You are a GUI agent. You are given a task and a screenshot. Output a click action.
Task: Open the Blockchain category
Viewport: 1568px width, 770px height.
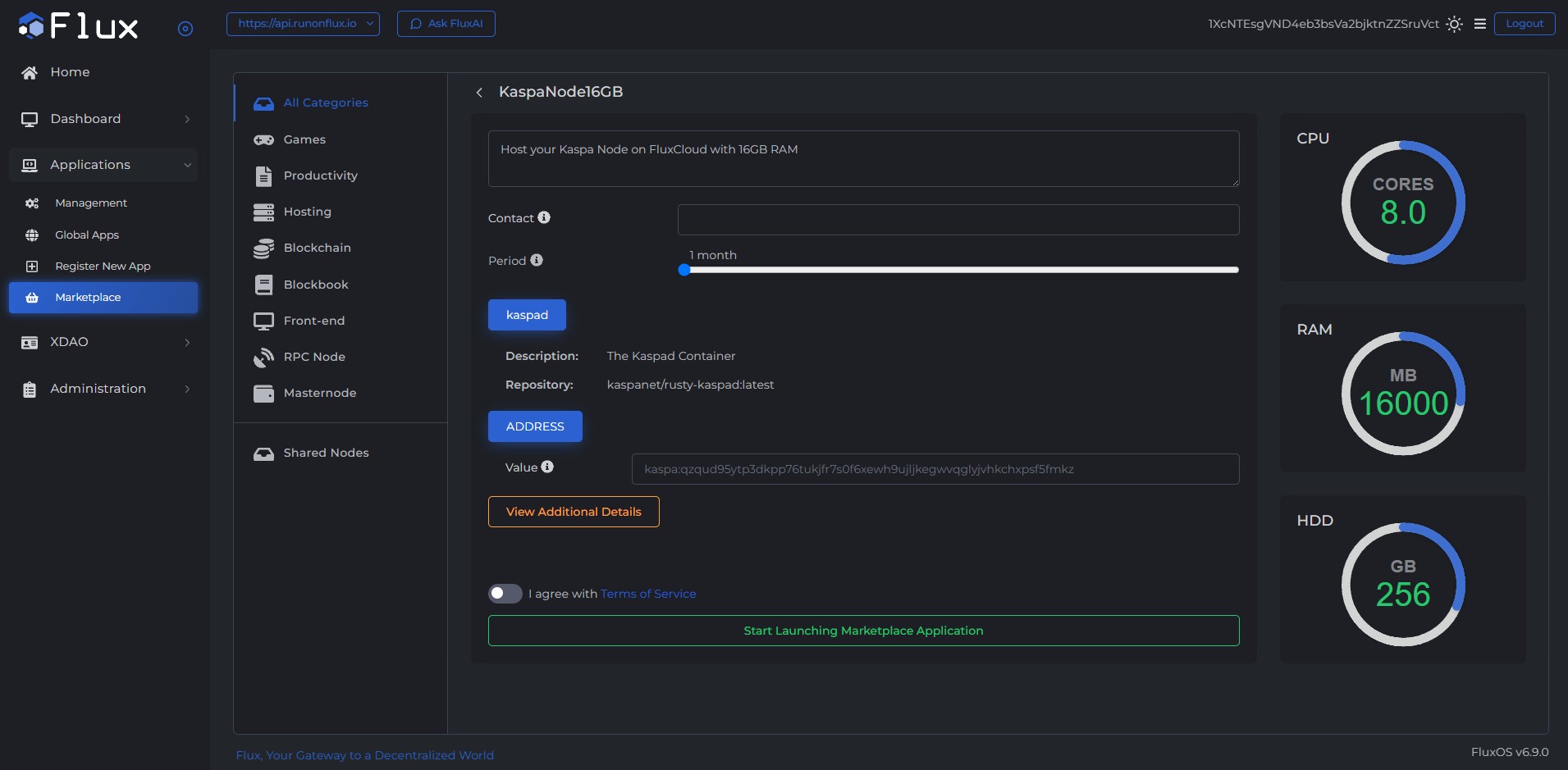[317, 248]
